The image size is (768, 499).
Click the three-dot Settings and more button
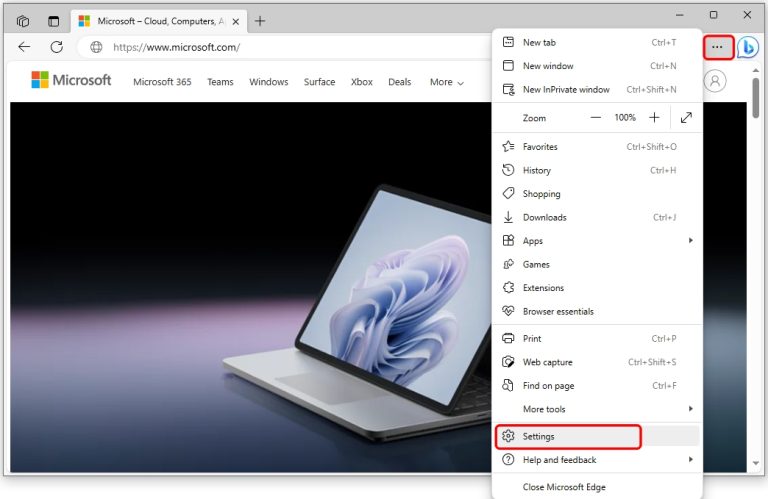717,47
